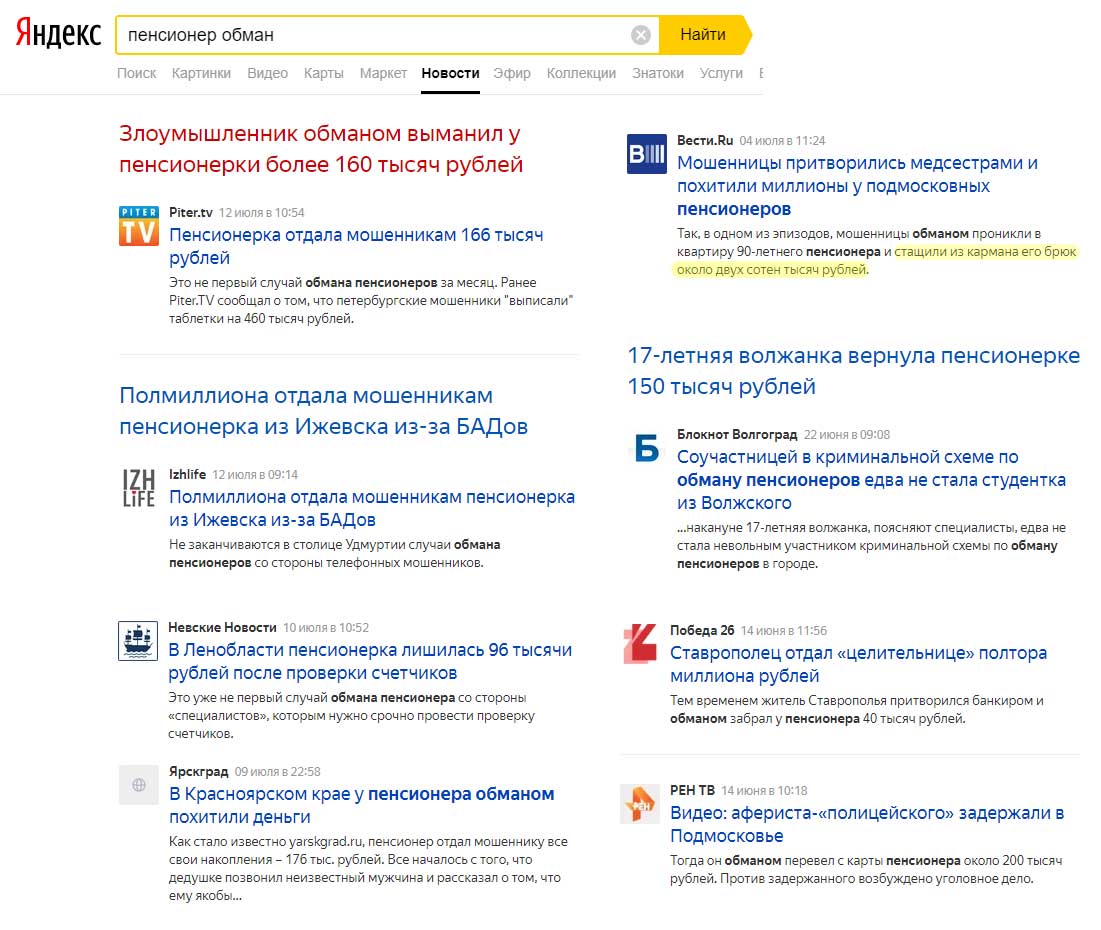
Task: Open headline Злоумышленник обманом выманил у пенсионерки
Action: (321, 149)
